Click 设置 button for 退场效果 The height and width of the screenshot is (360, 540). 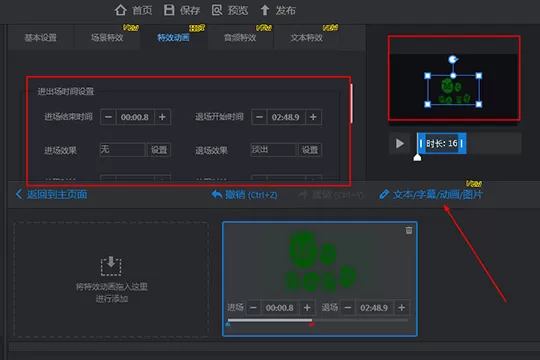point(310,150)
